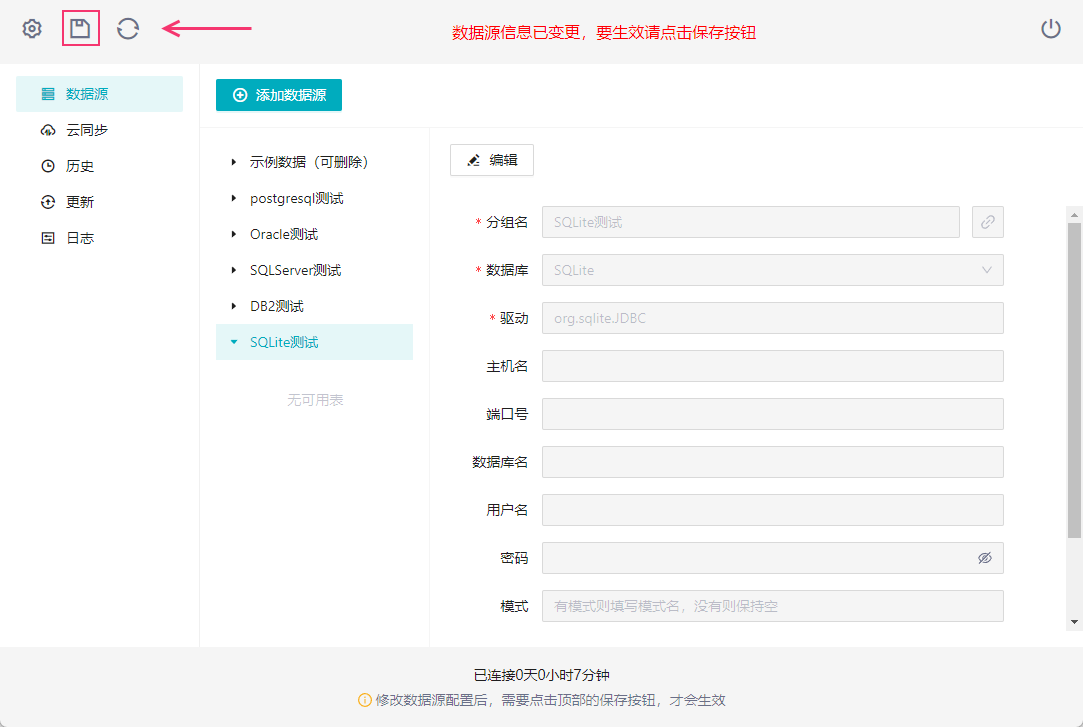Image resolution: width=1083 pixels, height=727 pixels.
Task: Click the 编辑 button
Action: point(492,160)
